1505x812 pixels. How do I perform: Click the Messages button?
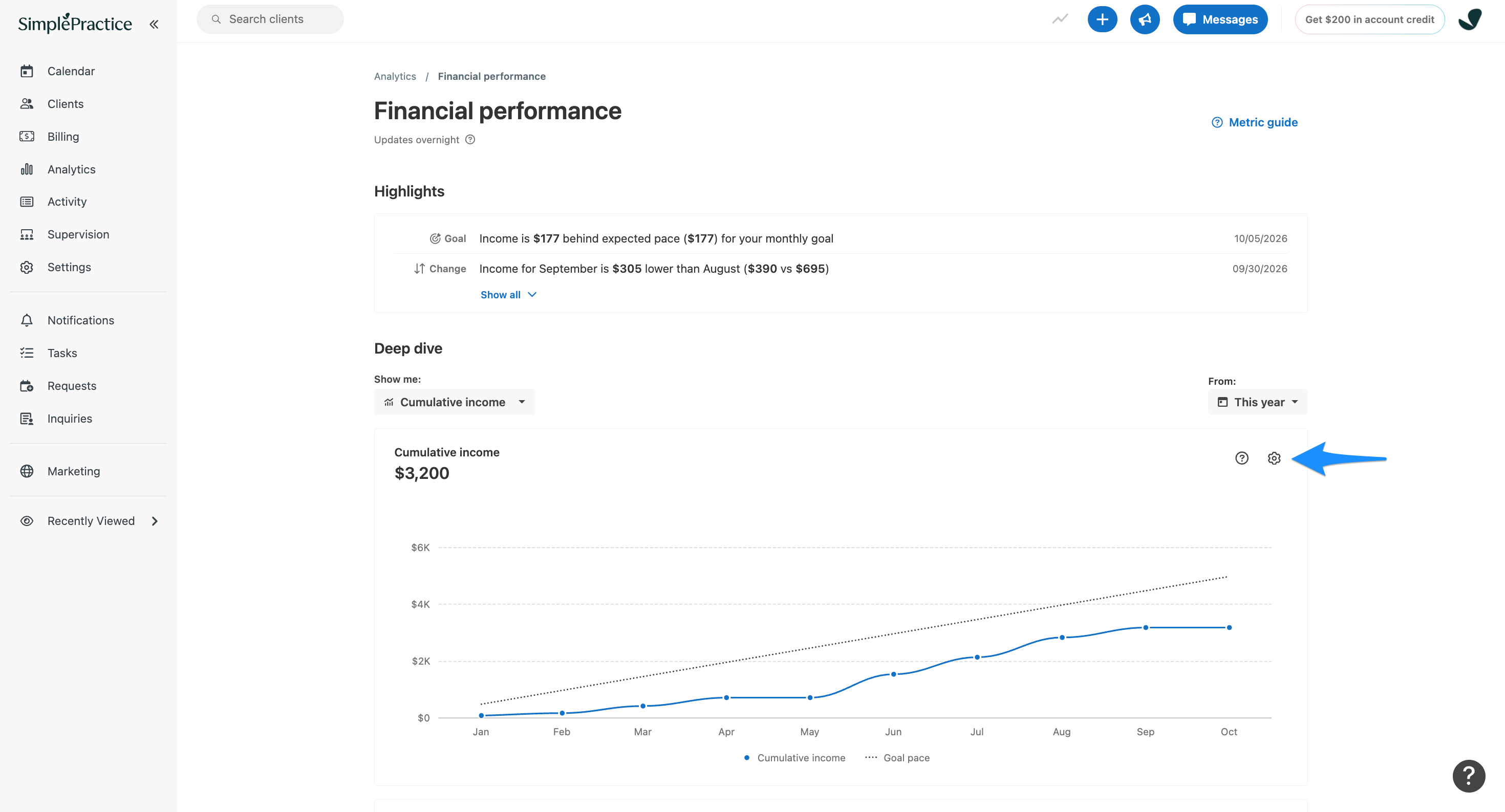point(1220,19)
